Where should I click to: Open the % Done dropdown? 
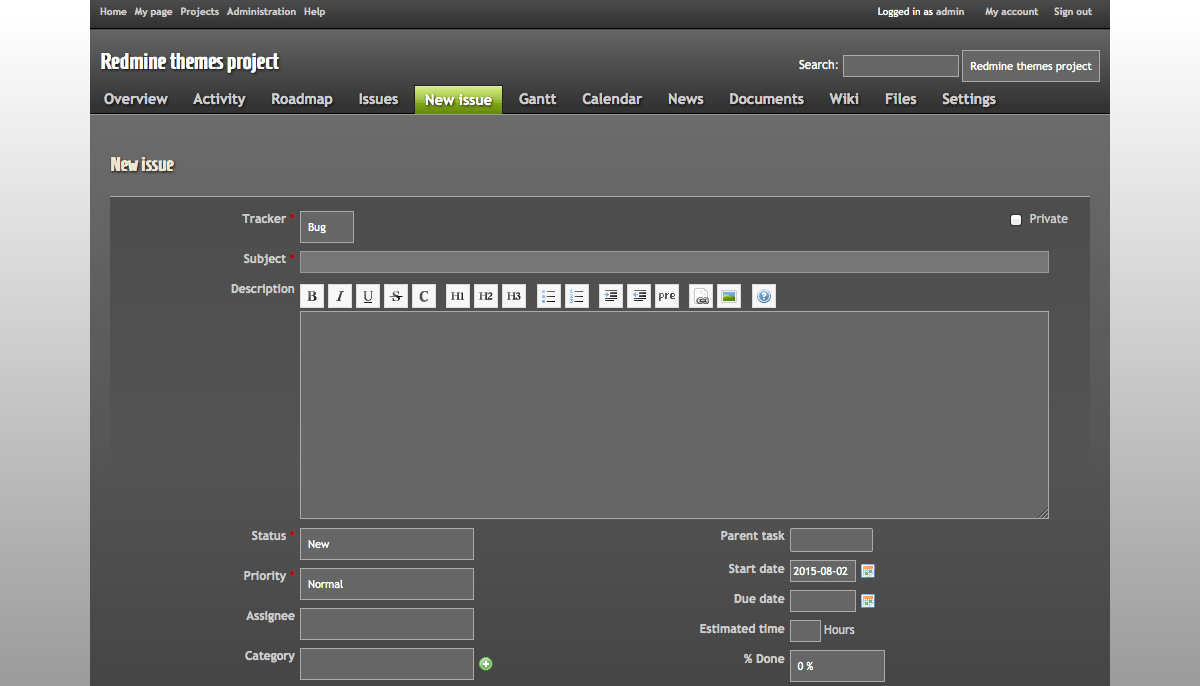click(x=837, y=666)
